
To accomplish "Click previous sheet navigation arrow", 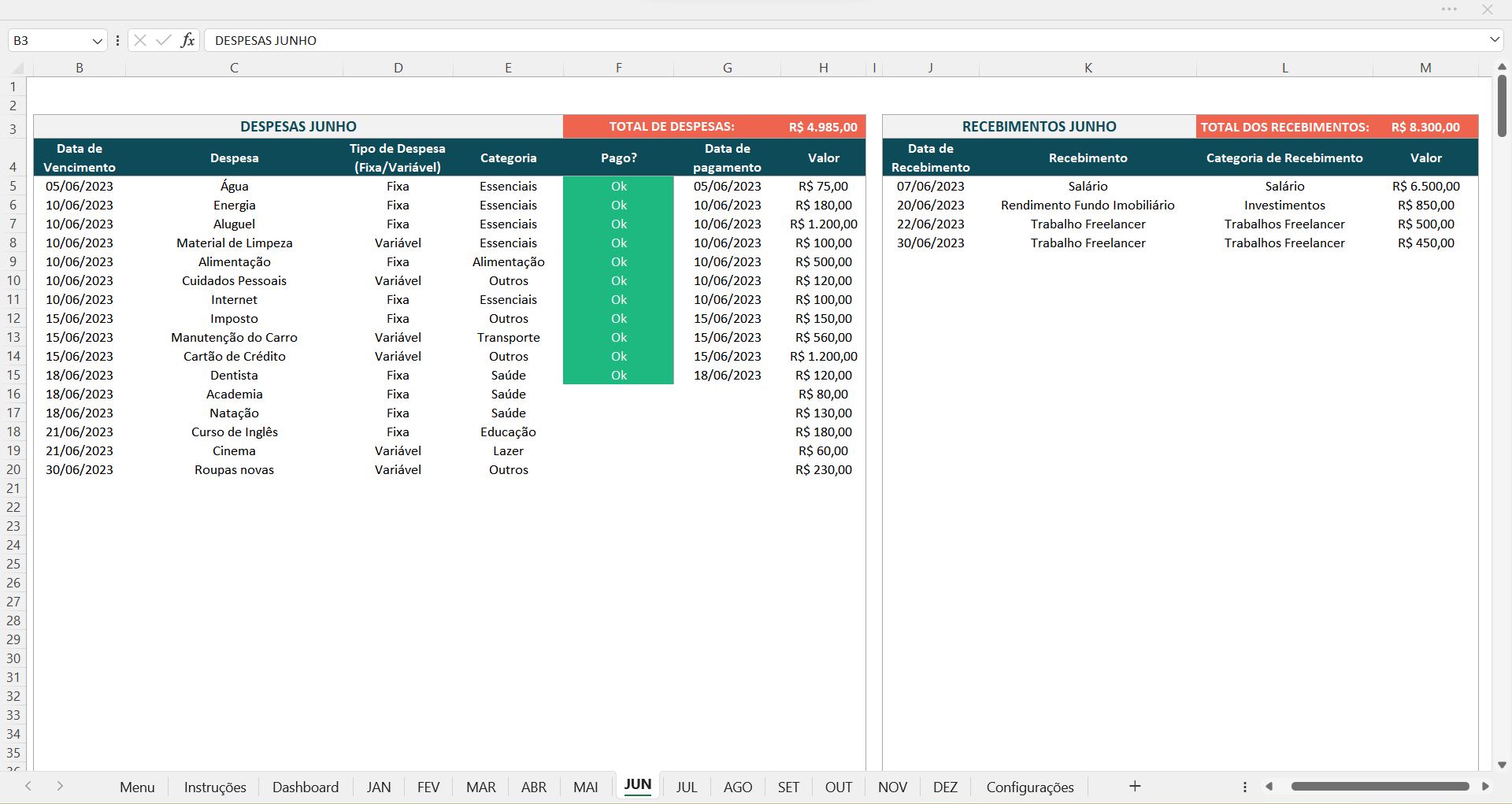I will (x=28, y=786).
